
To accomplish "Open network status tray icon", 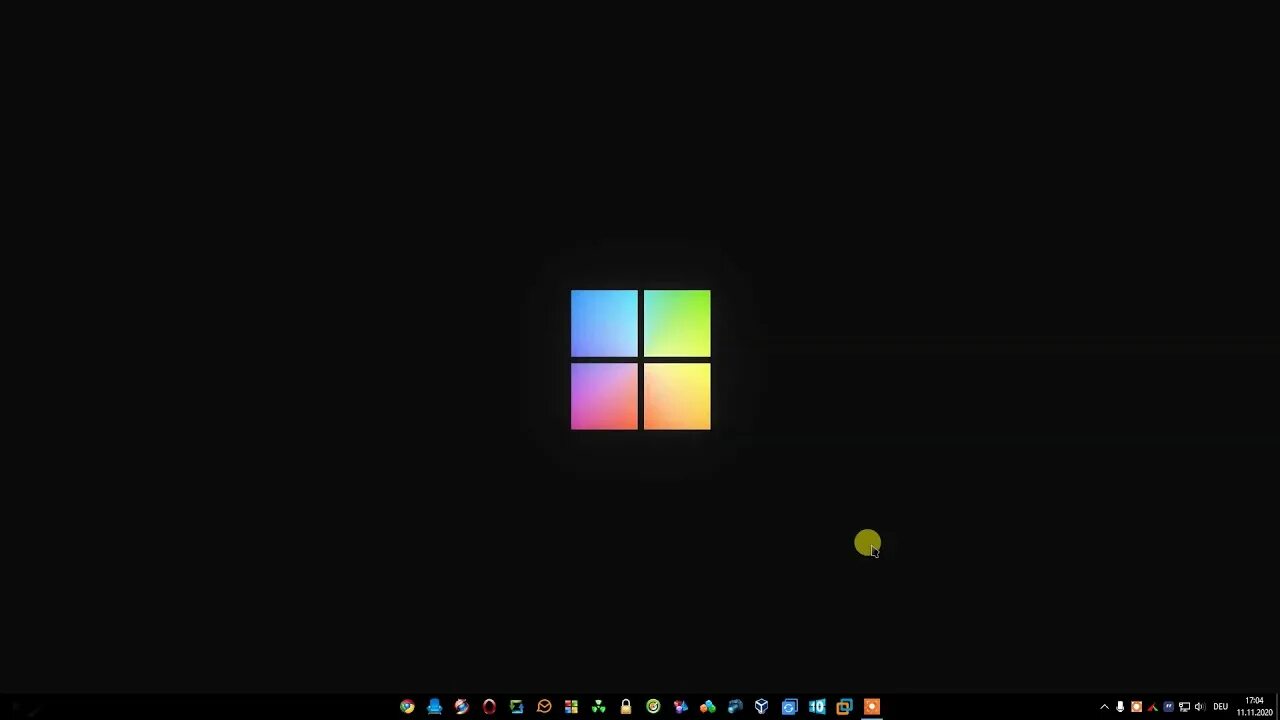I will [1184, 707].
